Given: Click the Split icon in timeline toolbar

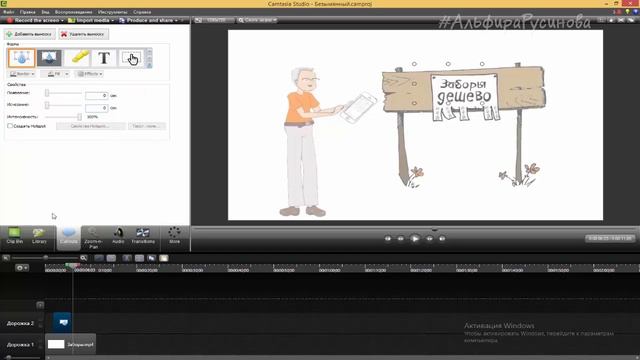Looking at the screenshot, I should pos(139,258).
